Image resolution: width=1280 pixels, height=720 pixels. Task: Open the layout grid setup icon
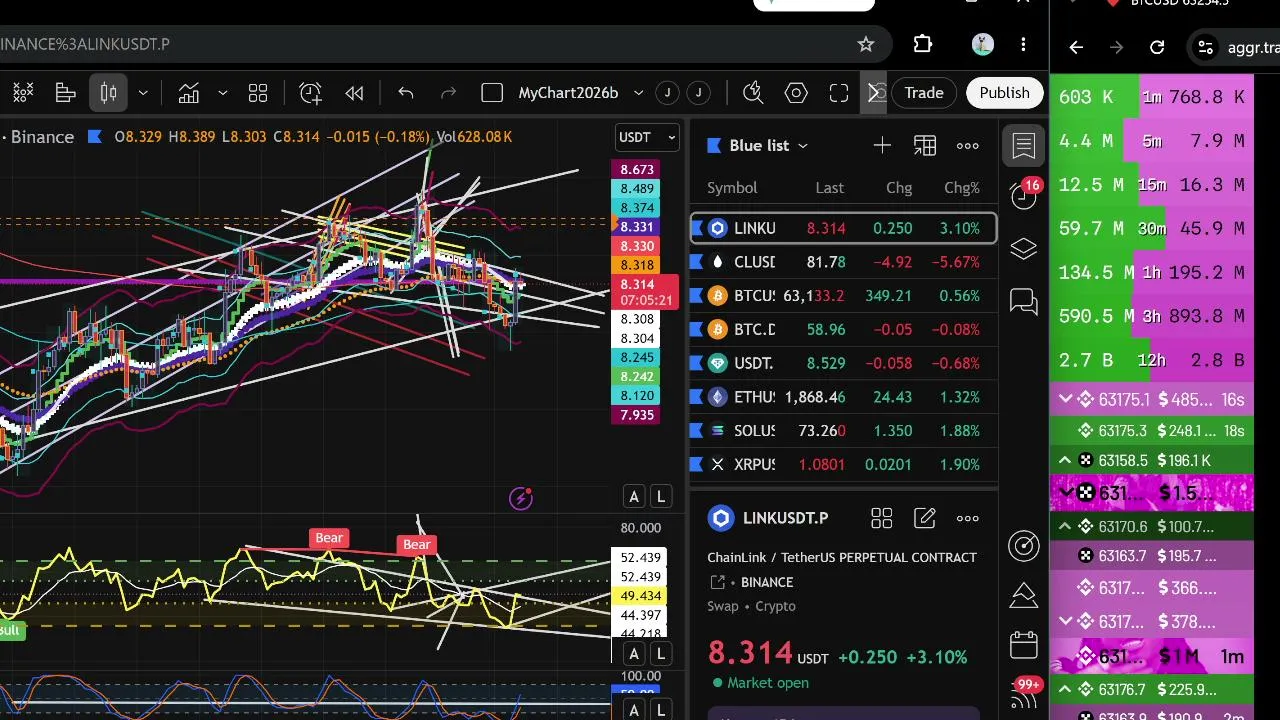pyautogui.click(x=258, y=93)
